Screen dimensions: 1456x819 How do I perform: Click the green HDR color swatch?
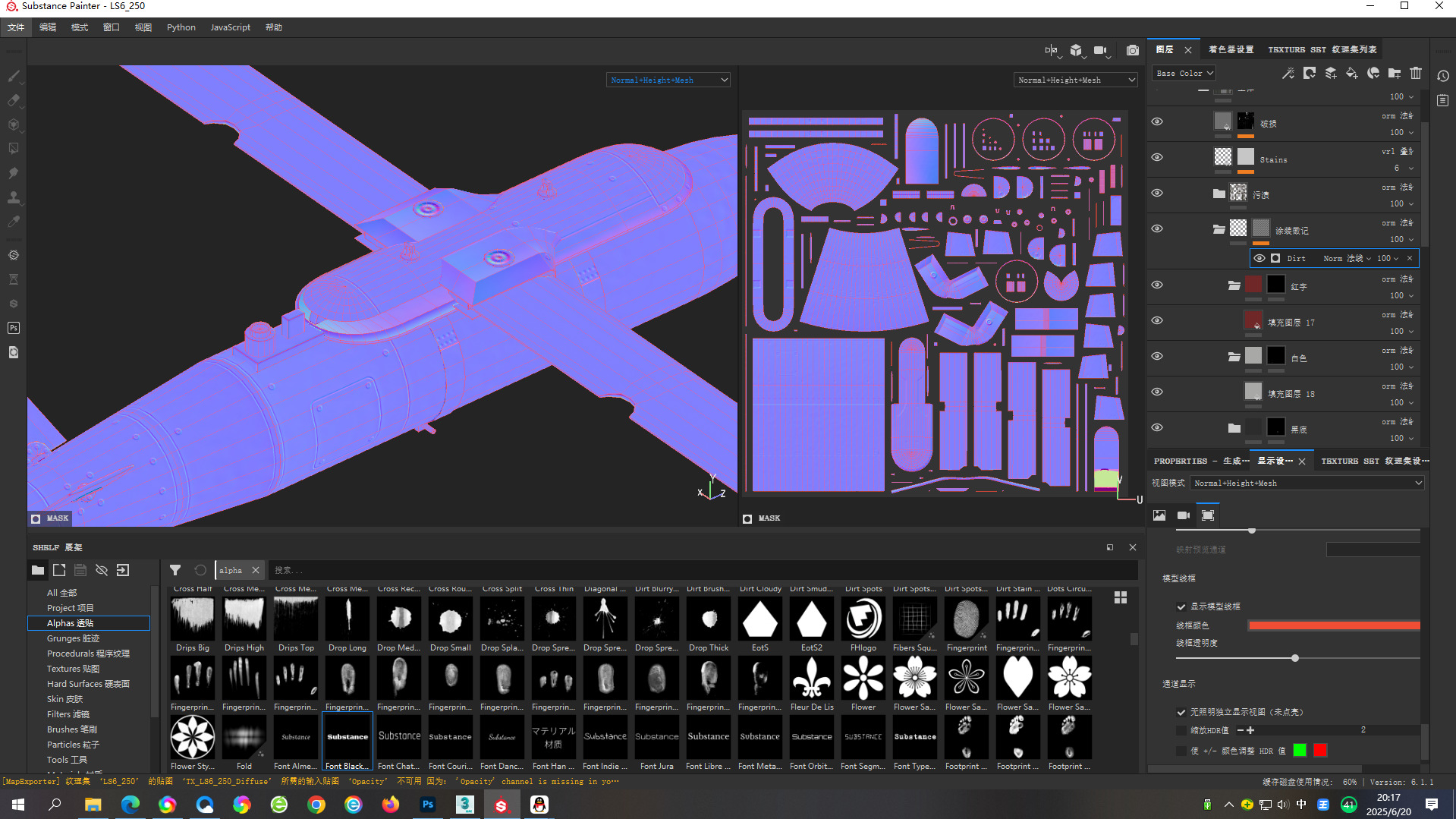(x=1300, y=750)
